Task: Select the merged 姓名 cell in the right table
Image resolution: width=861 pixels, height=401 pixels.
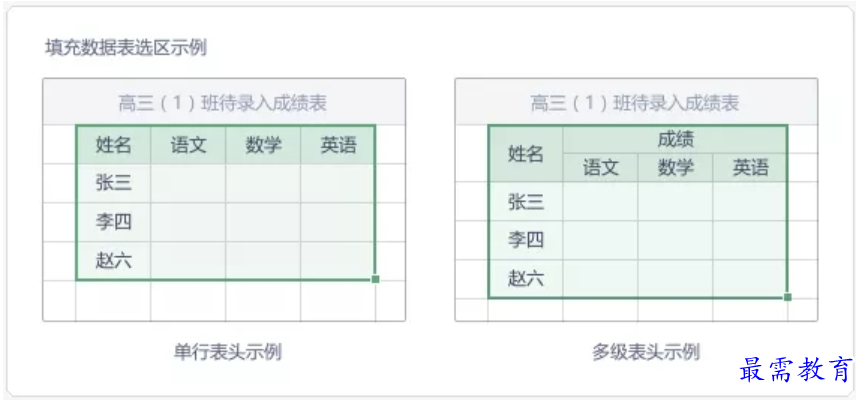Action: point(525,154)
